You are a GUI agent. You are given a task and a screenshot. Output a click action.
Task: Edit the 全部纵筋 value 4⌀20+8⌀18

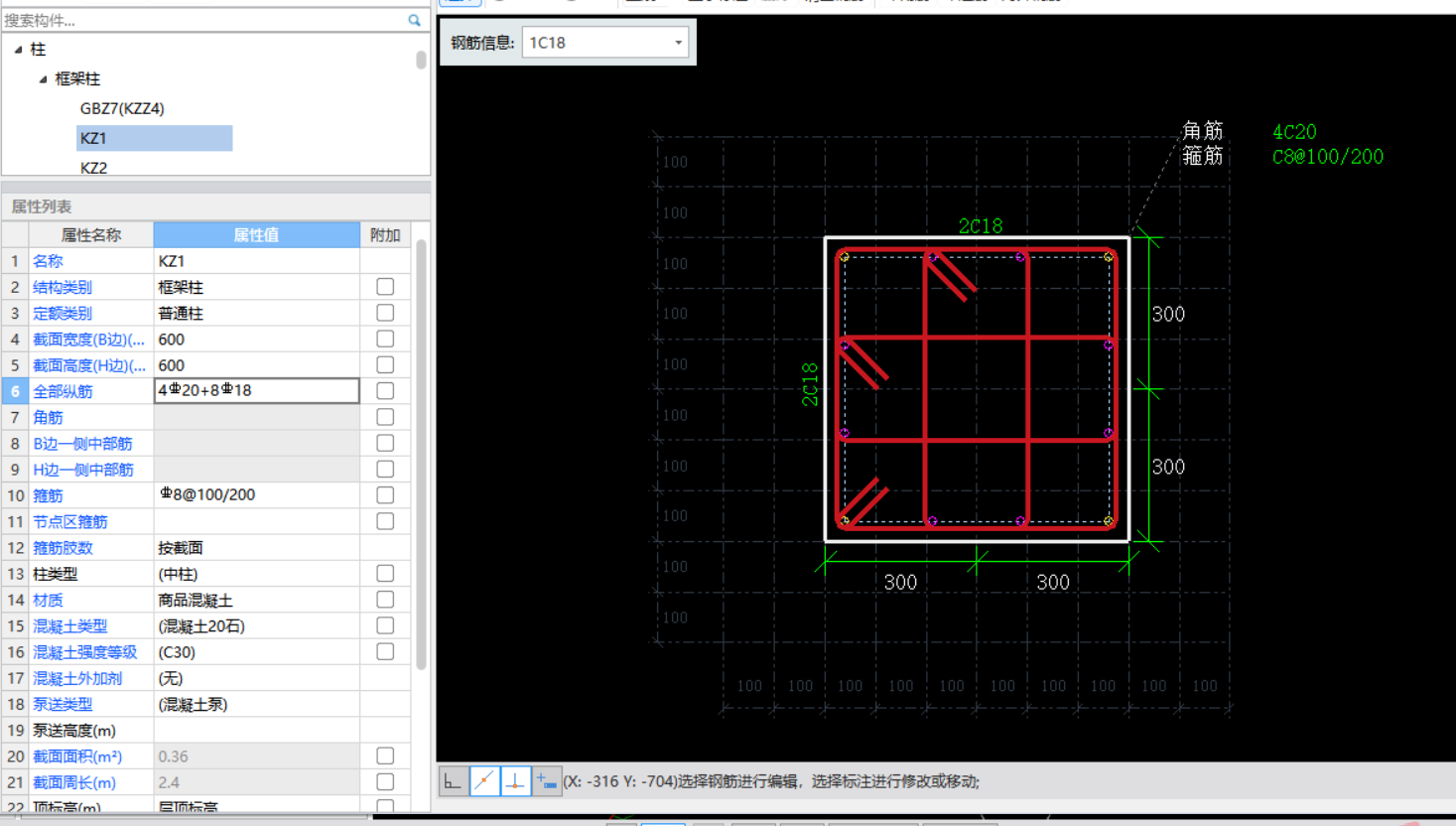click(257, 390)
